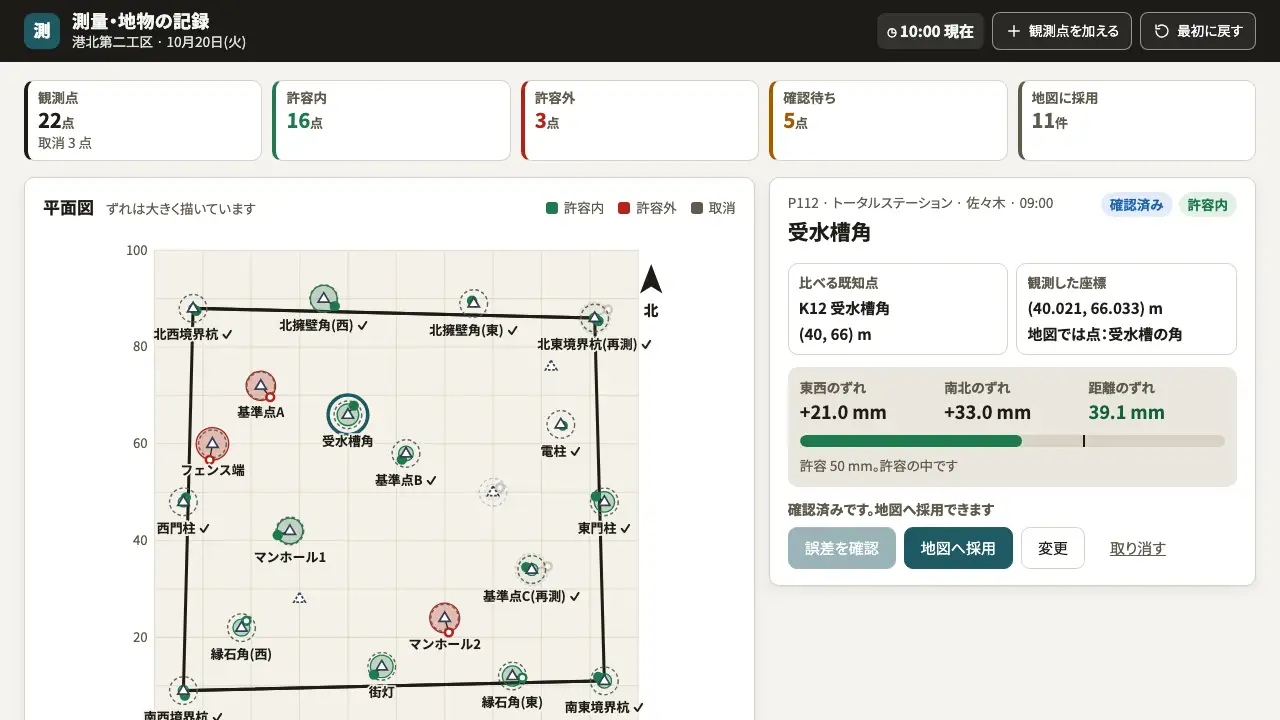Select the 基準点A out-of-tolerance marker

261,386
